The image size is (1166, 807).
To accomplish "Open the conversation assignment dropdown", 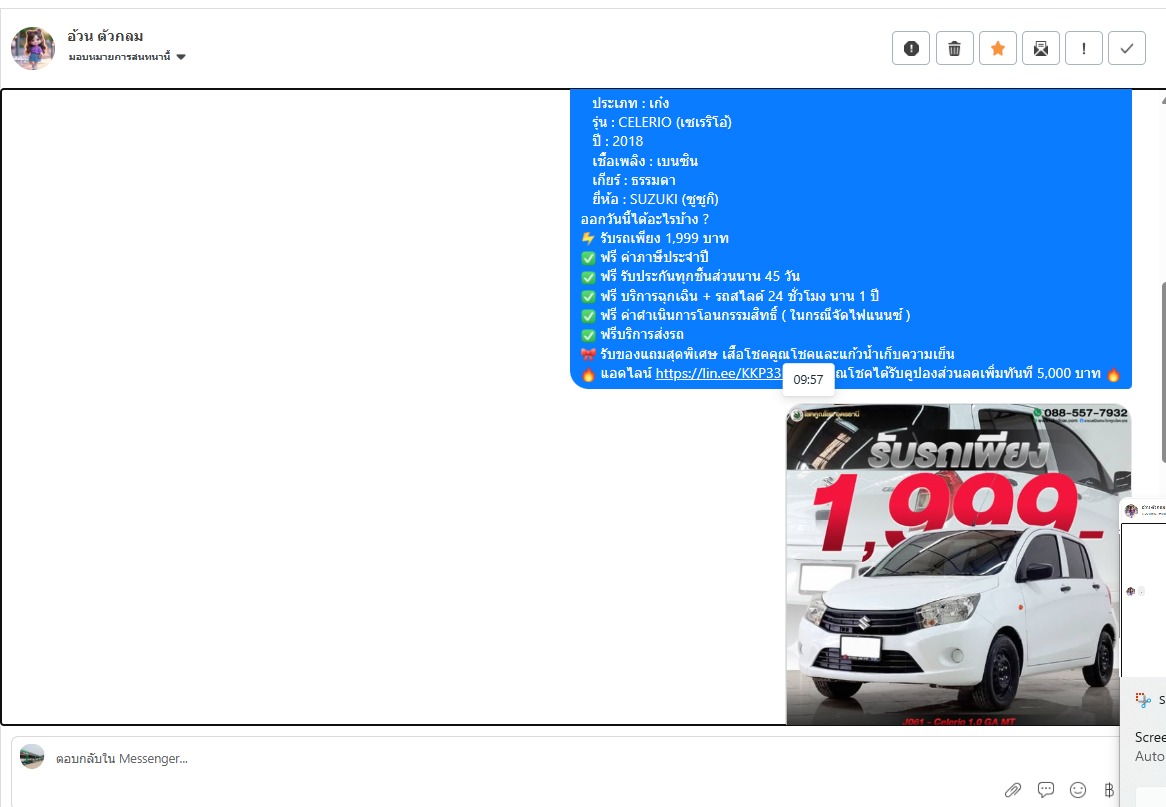I will 126,57.
